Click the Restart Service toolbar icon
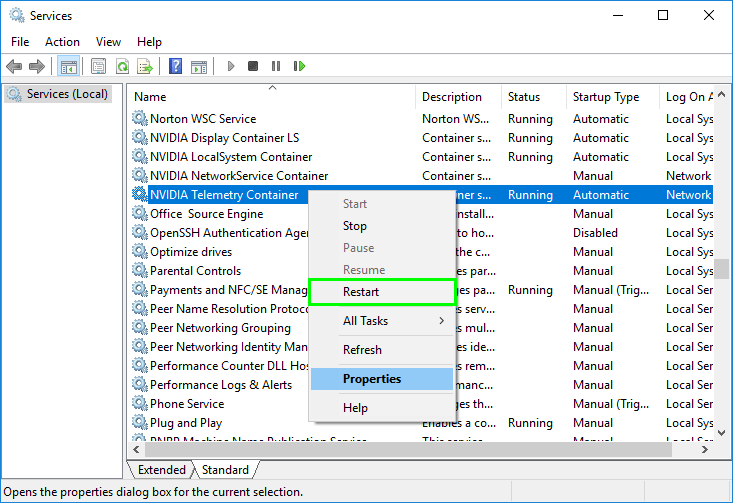Image resolution: width=733 pixels, height=503 pixels. 299,66
